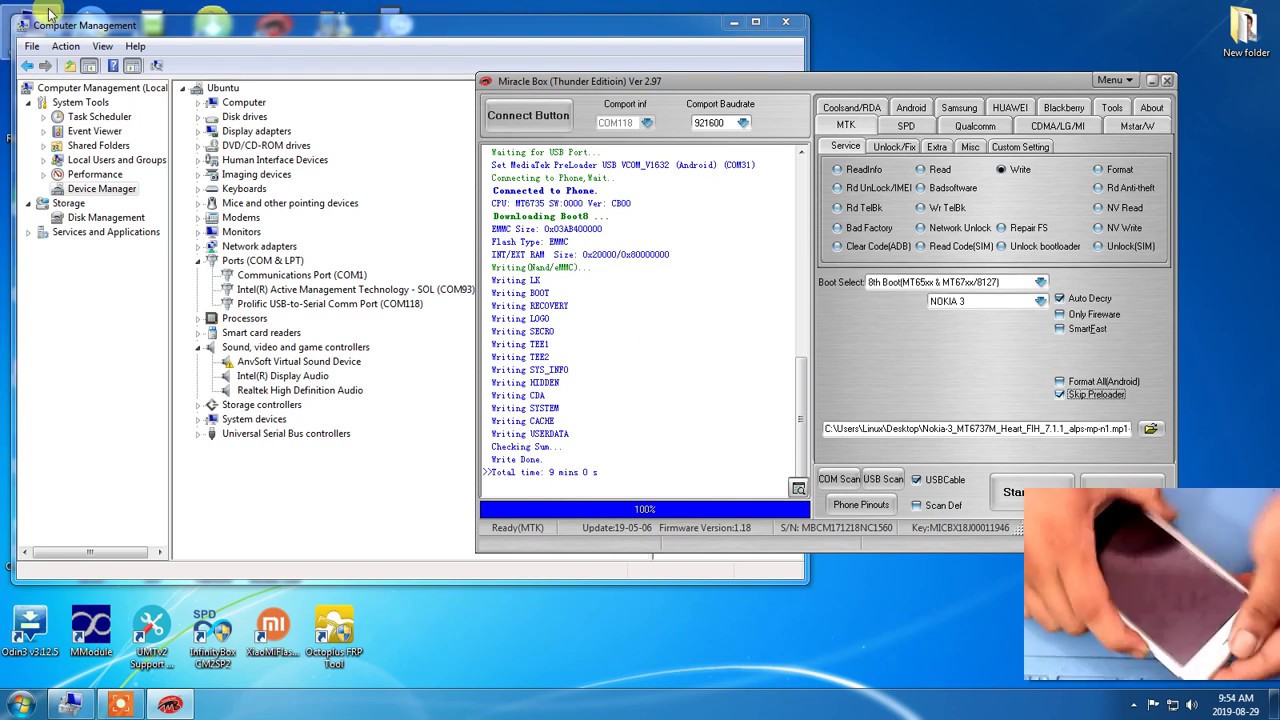This screenshot has width=1280, height=720.
Task: Open the Custom Setting sub-tab
Action: [1020, 147]
